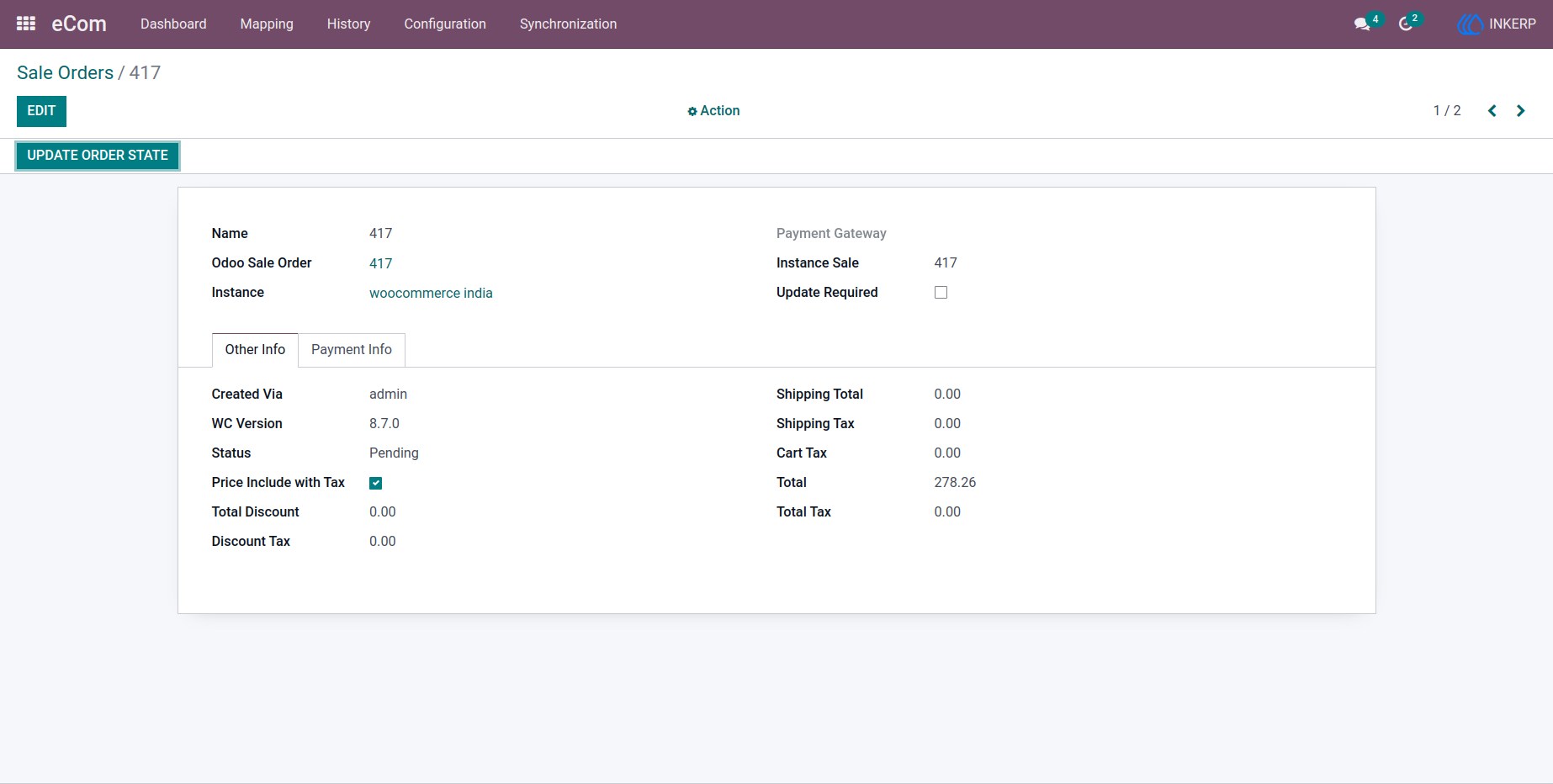The height and width of the screenshot is (784, 1553).
Task: Switch to the Payment Info tab
Action: click(352, 350)
